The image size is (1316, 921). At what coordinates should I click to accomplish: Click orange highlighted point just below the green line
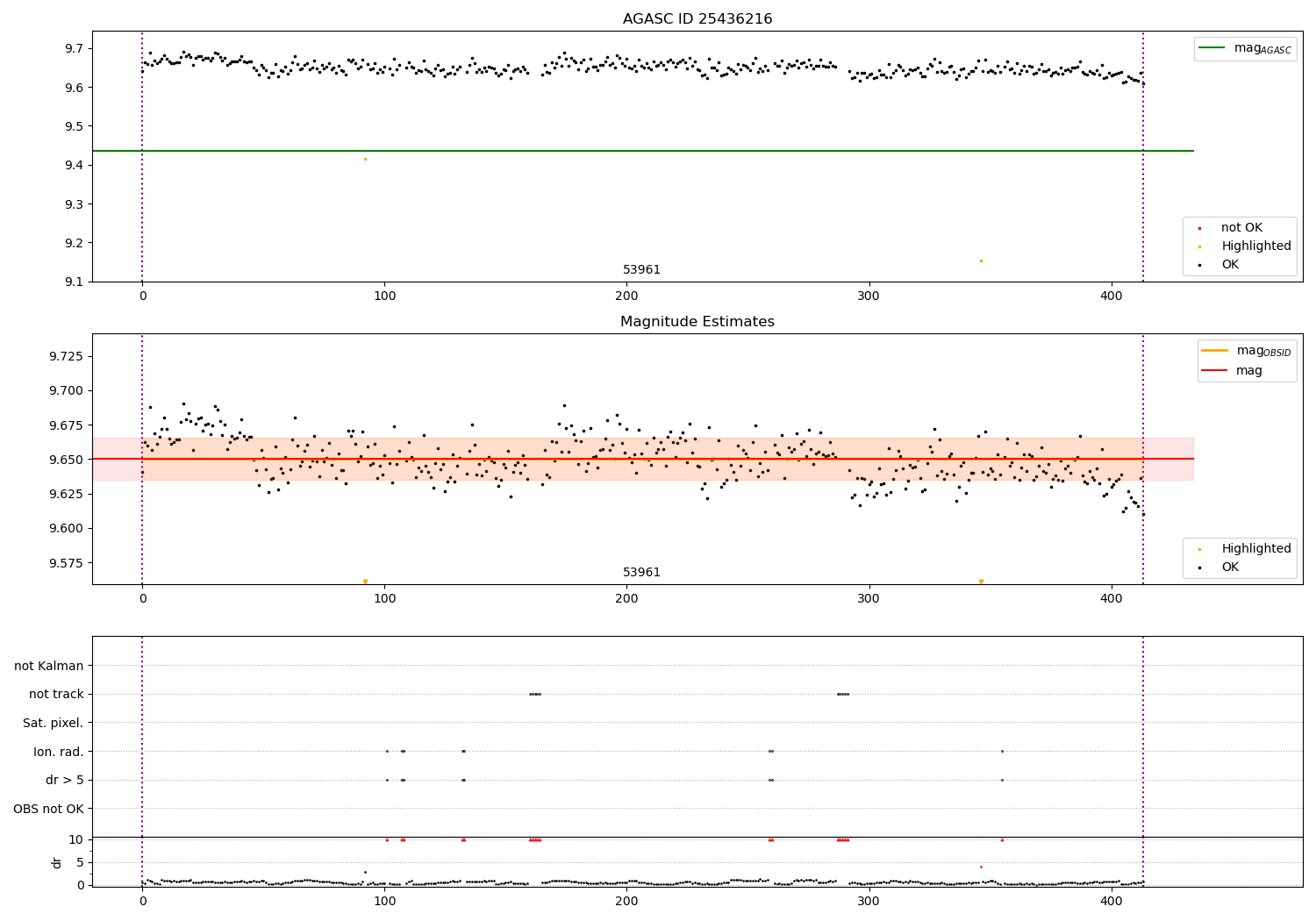pos(365,159)
